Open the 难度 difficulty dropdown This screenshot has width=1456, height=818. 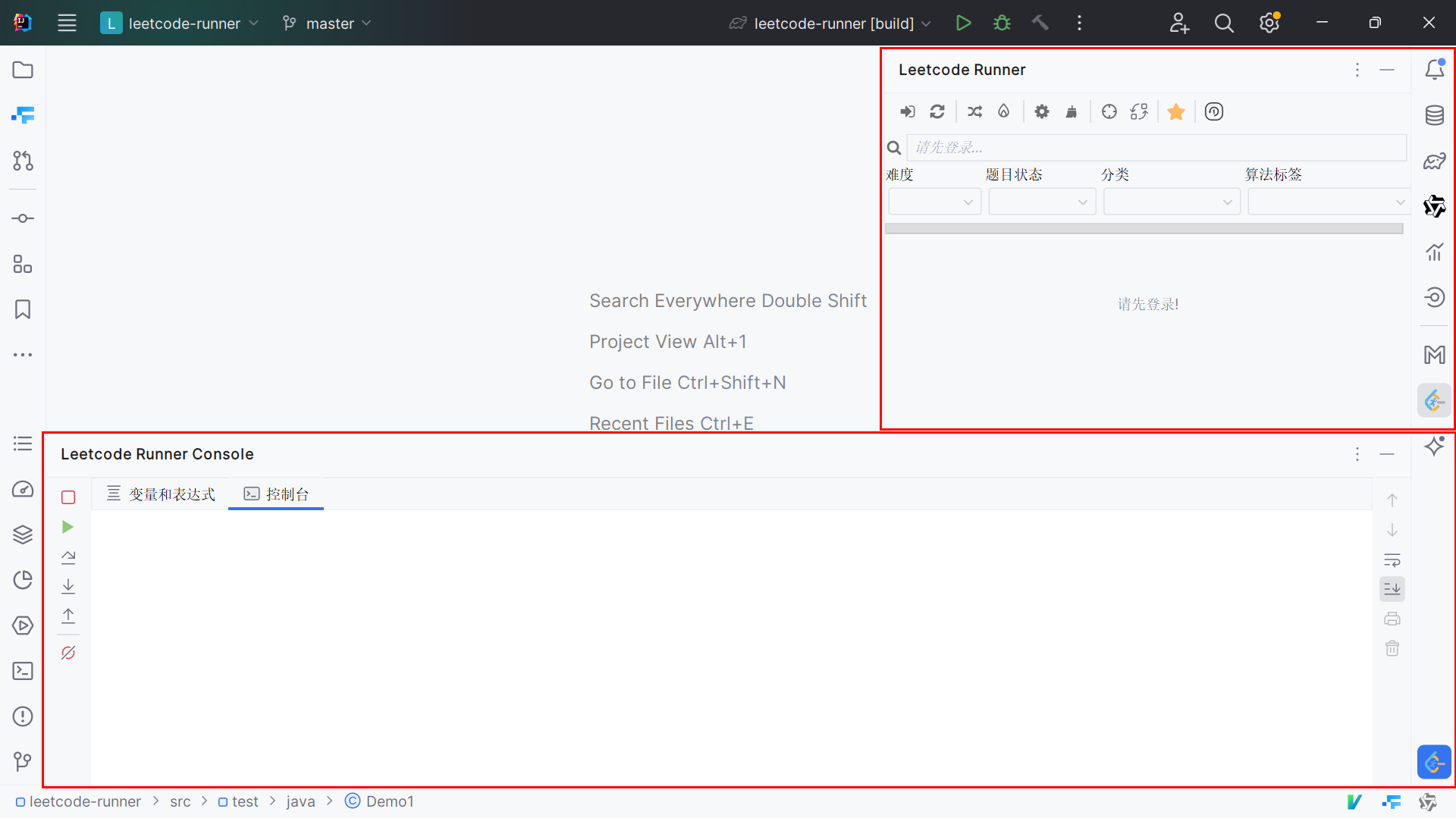934,202
